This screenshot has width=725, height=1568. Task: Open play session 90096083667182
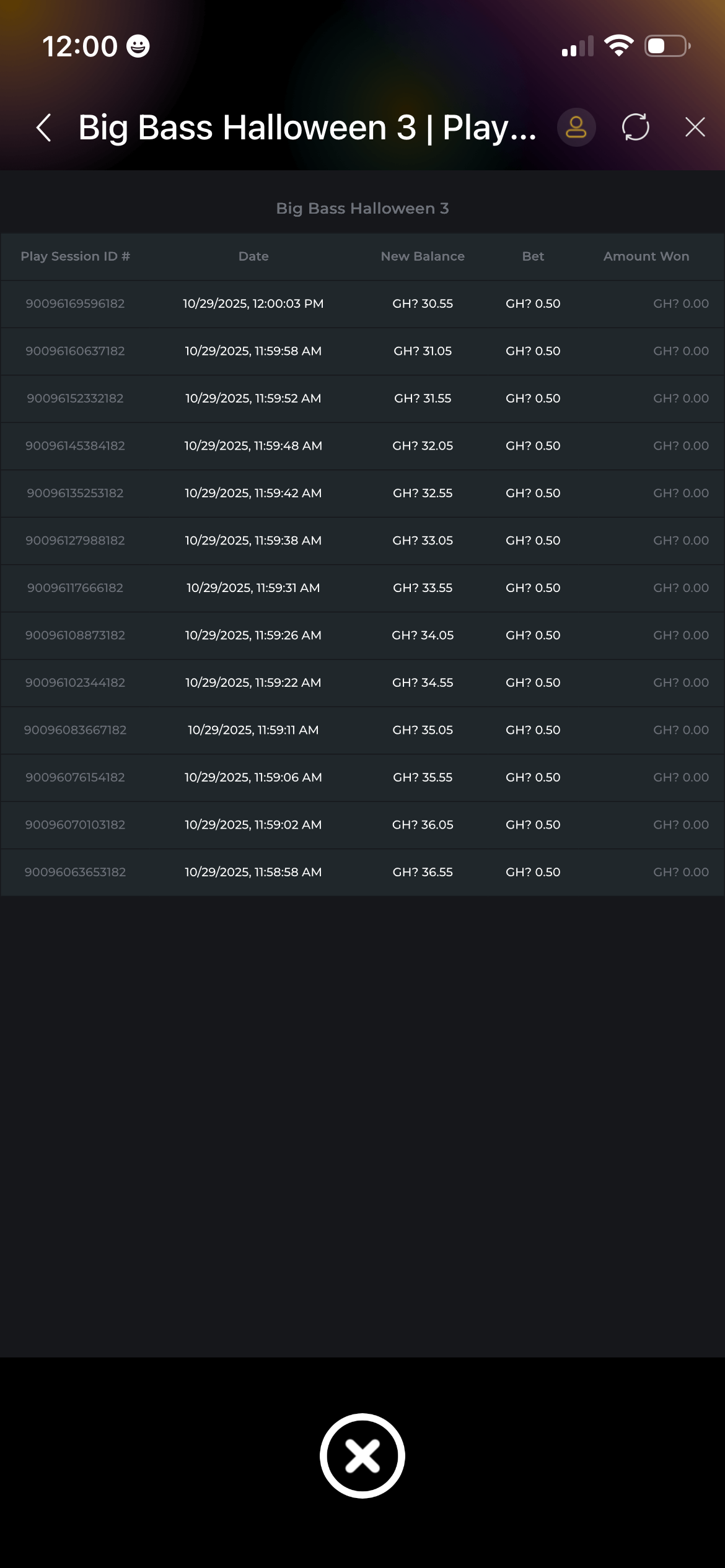click(75, 730)
